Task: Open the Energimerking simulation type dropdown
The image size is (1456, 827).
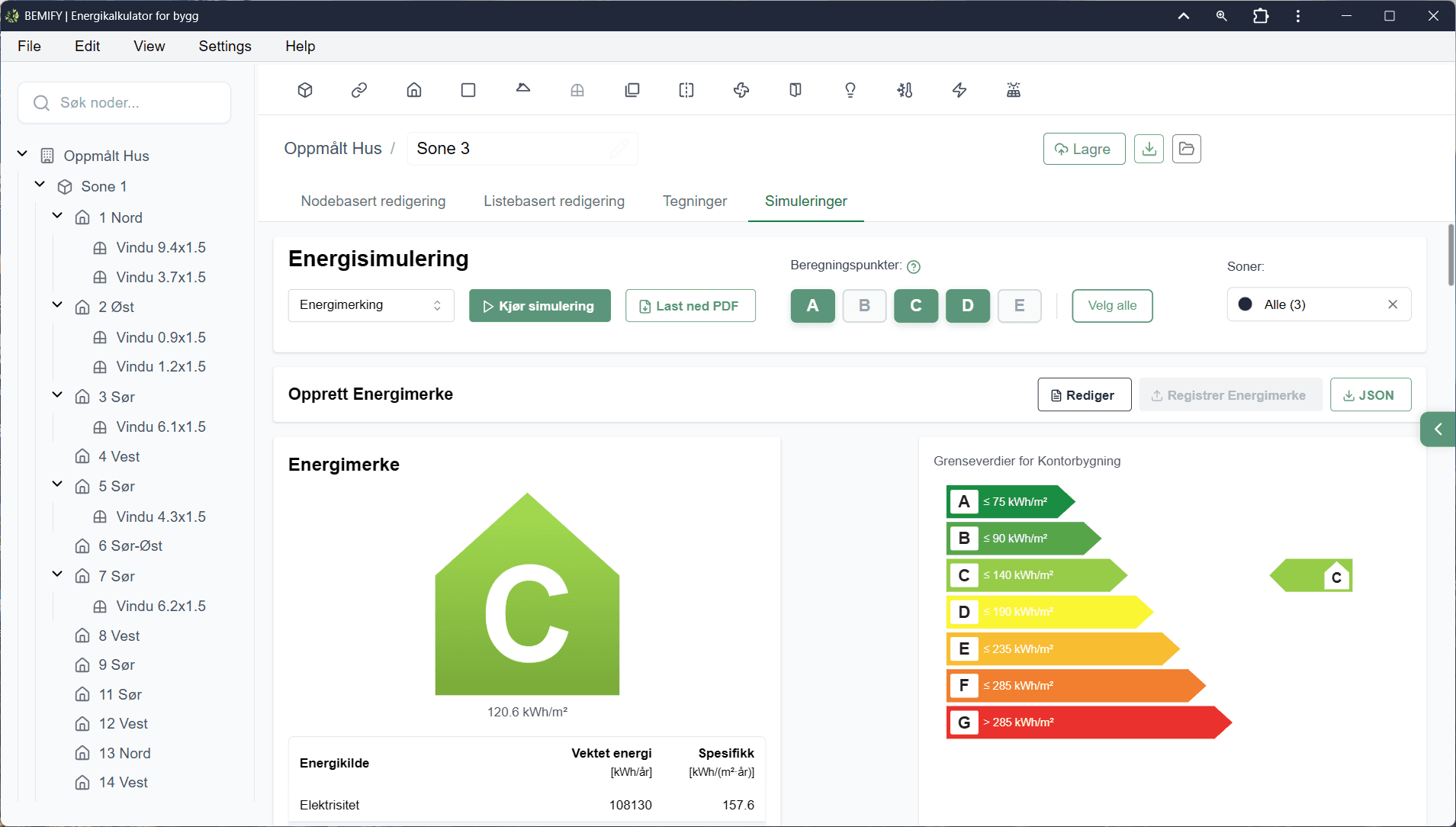Action: 371,305
